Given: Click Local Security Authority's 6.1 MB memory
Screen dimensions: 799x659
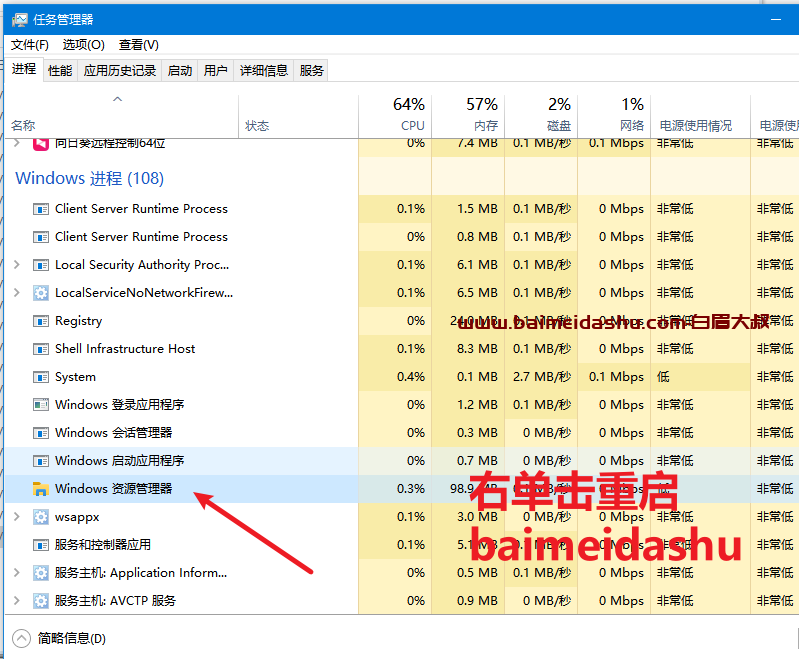Looking at the screenshot, I should click(477, 265).
